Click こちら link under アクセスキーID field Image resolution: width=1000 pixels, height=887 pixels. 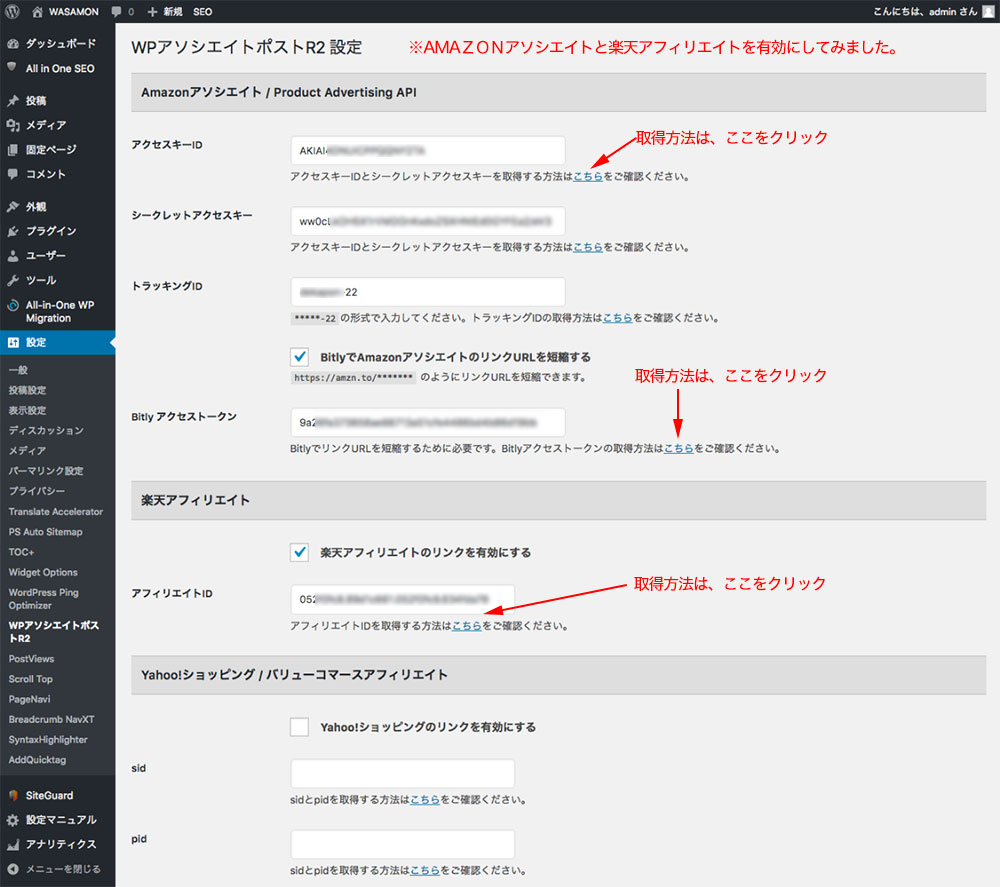tap(588, 177)
